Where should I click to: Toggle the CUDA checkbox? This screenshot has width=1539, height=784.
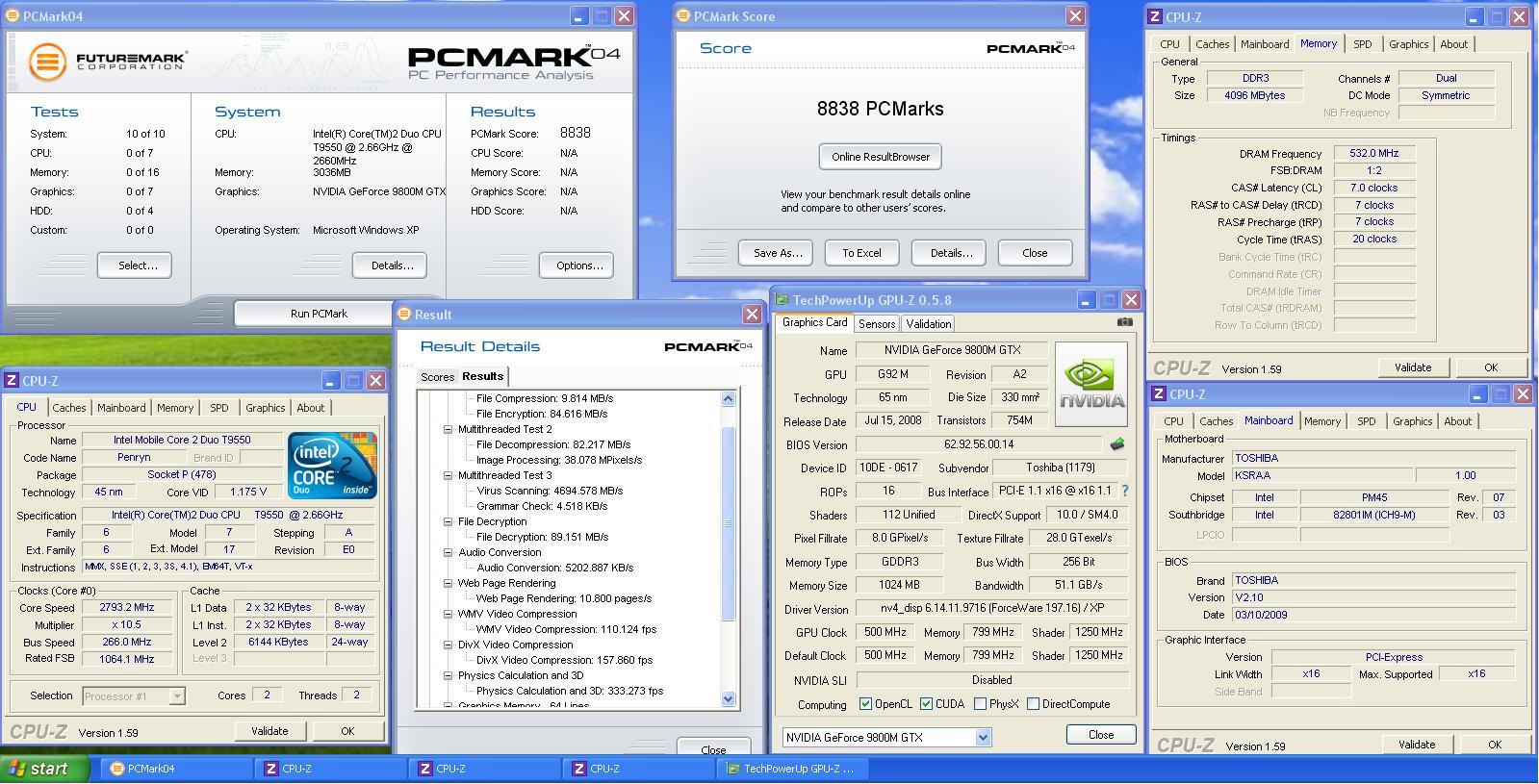(926, 704)
